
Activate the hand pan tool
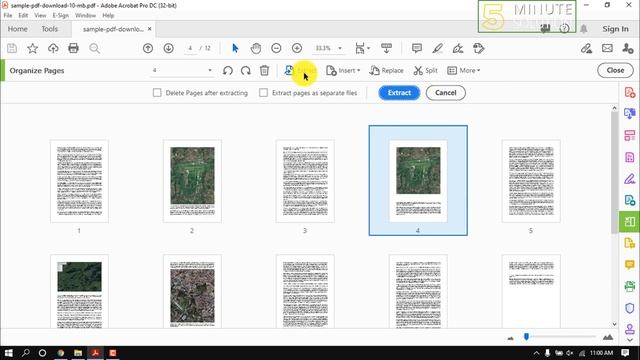(x=256, y=48)
